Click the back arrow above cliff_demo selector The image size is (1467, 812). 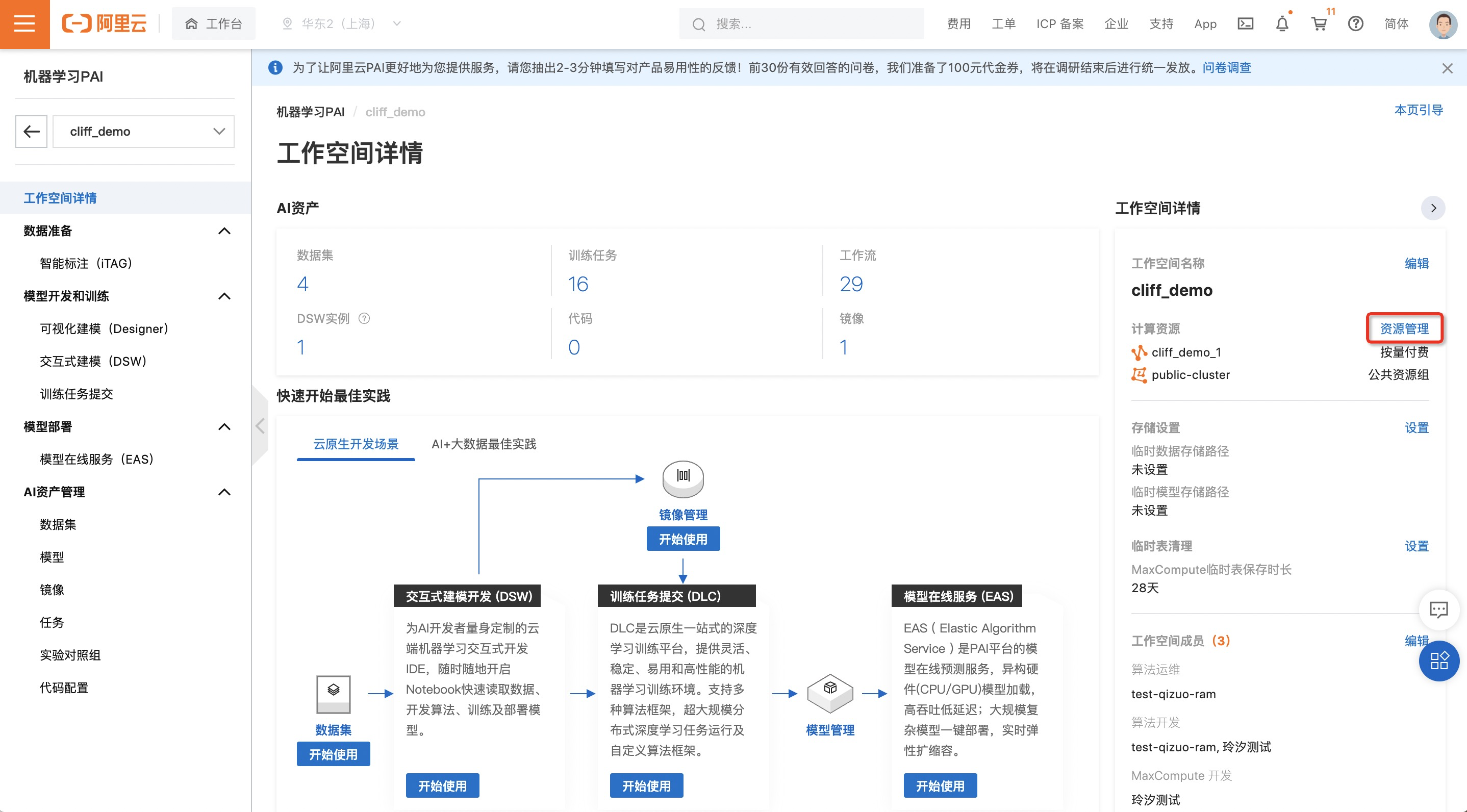(31, 131)
